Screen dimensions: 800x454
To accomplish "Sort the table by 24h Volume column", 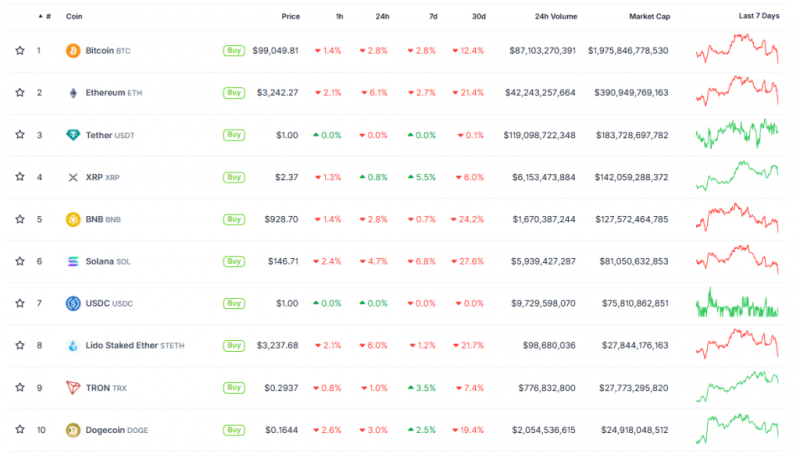I will pos(556,16).
